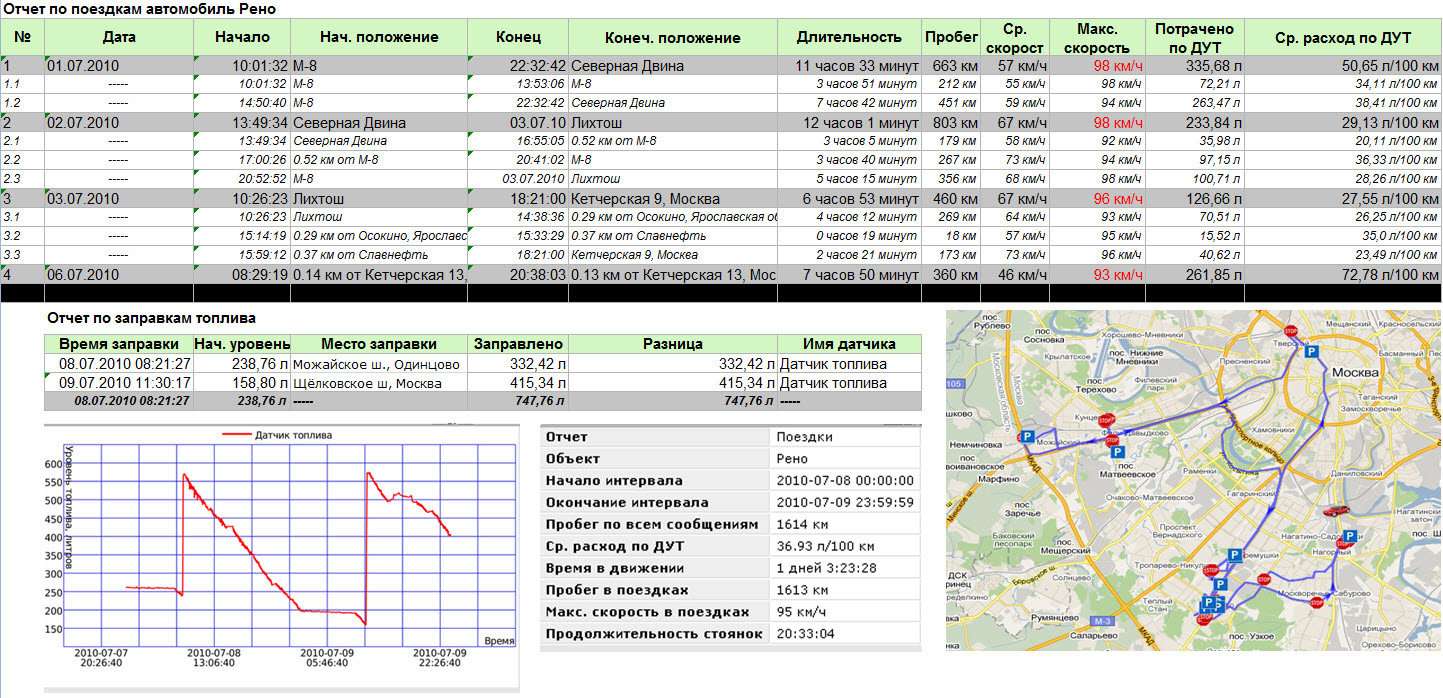This screenshot has height=698, width=1443.
Task: Select the Макс. скорость column header
Action: tap(1097, 38)
